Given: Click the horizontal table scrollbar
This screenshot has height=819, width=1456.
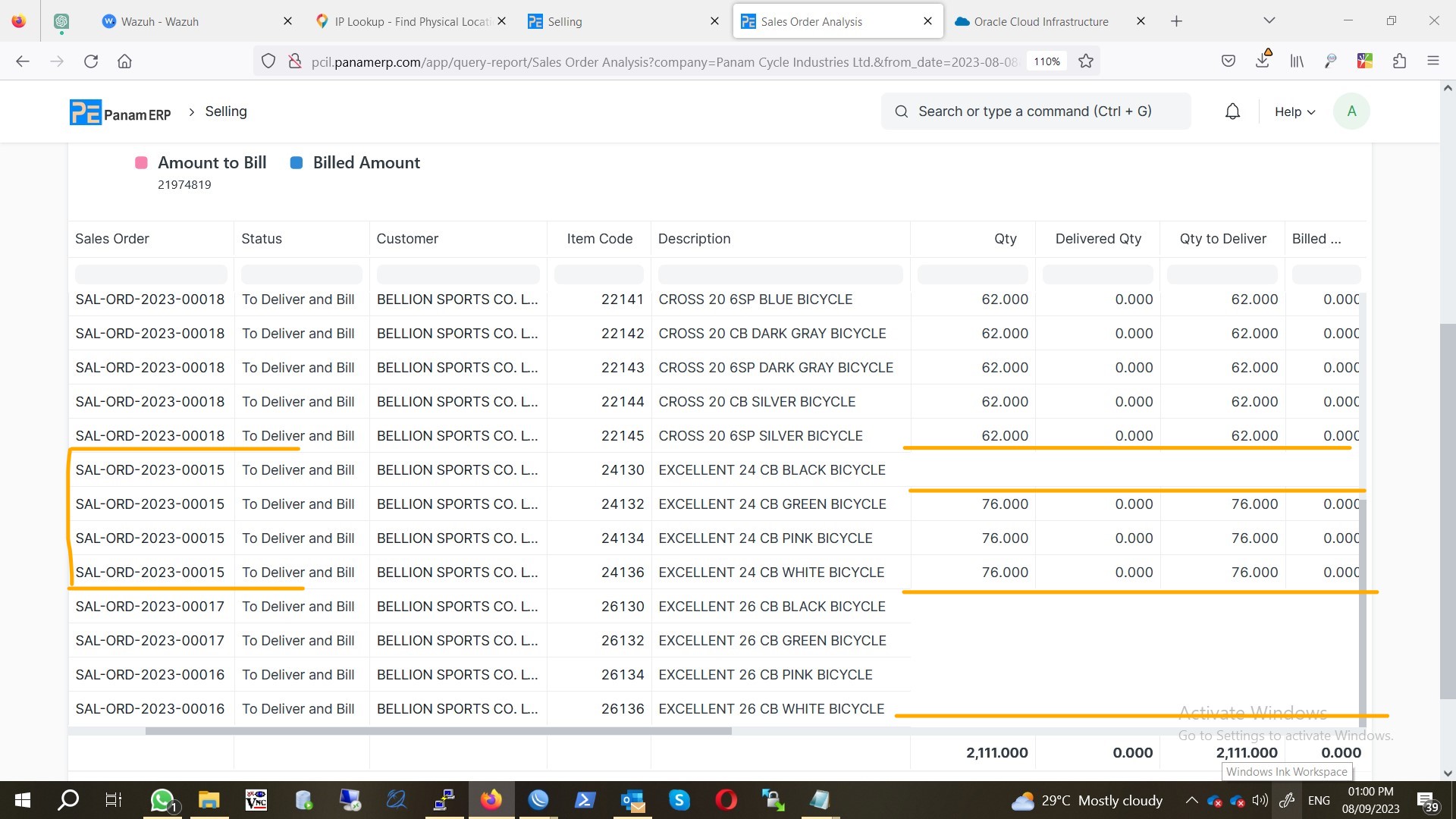Looking at the screenshot, I should 438,731.
